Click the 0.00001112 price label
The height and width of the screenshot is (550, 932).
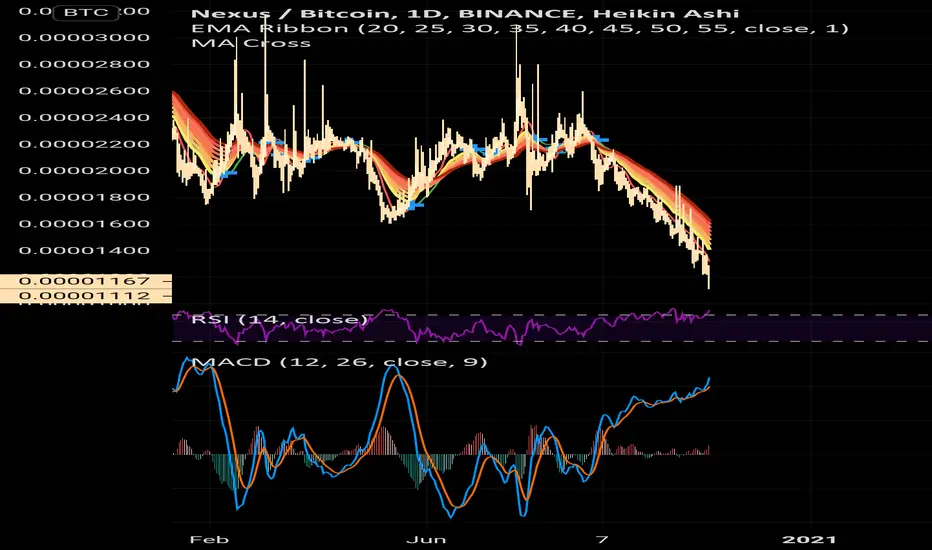85,296
